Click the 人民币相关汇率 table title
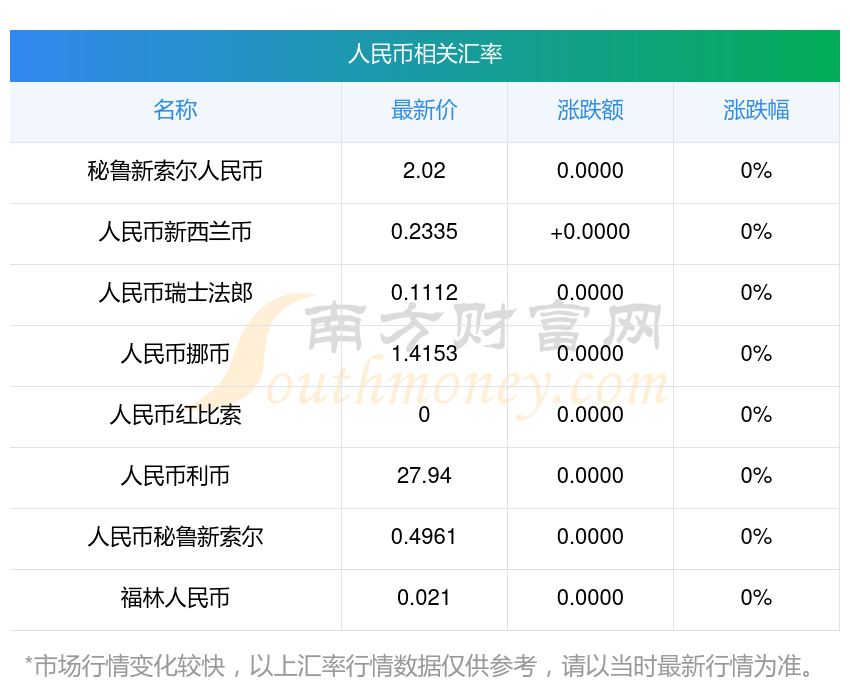Viewport: 850px width, 698px height. tap(425, 54)
